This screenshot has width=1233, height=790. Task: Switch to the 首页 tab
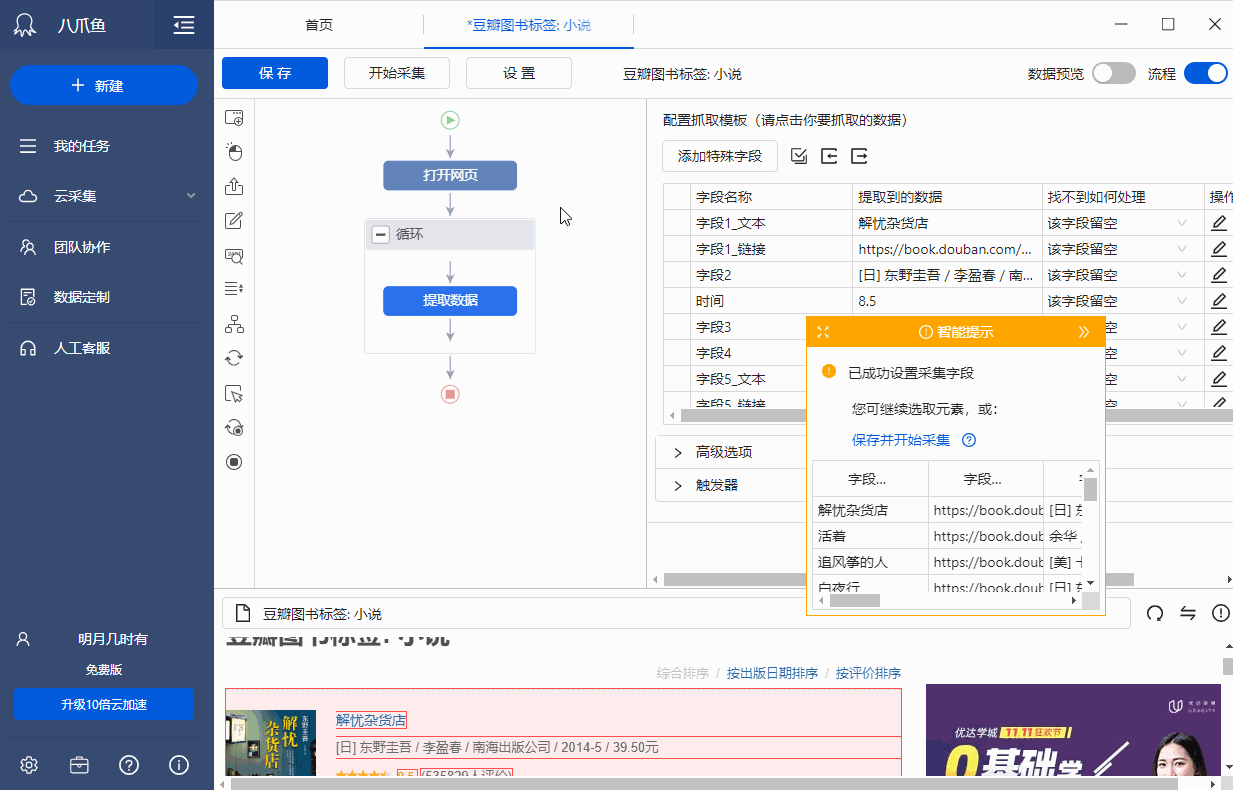[319, 25]
